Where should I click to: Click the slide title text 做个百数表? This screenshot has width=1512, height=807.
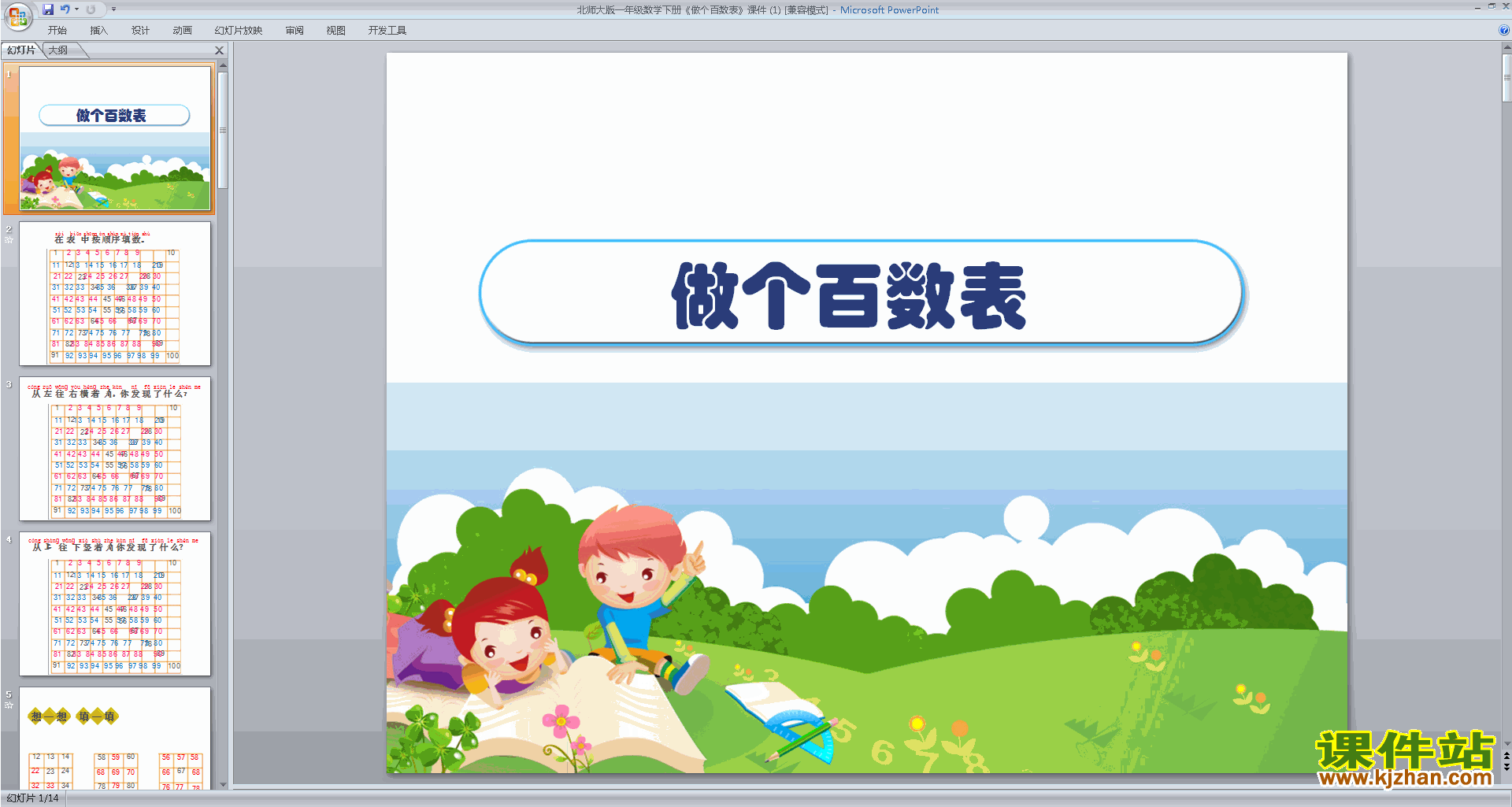click(x=849, y=296)
